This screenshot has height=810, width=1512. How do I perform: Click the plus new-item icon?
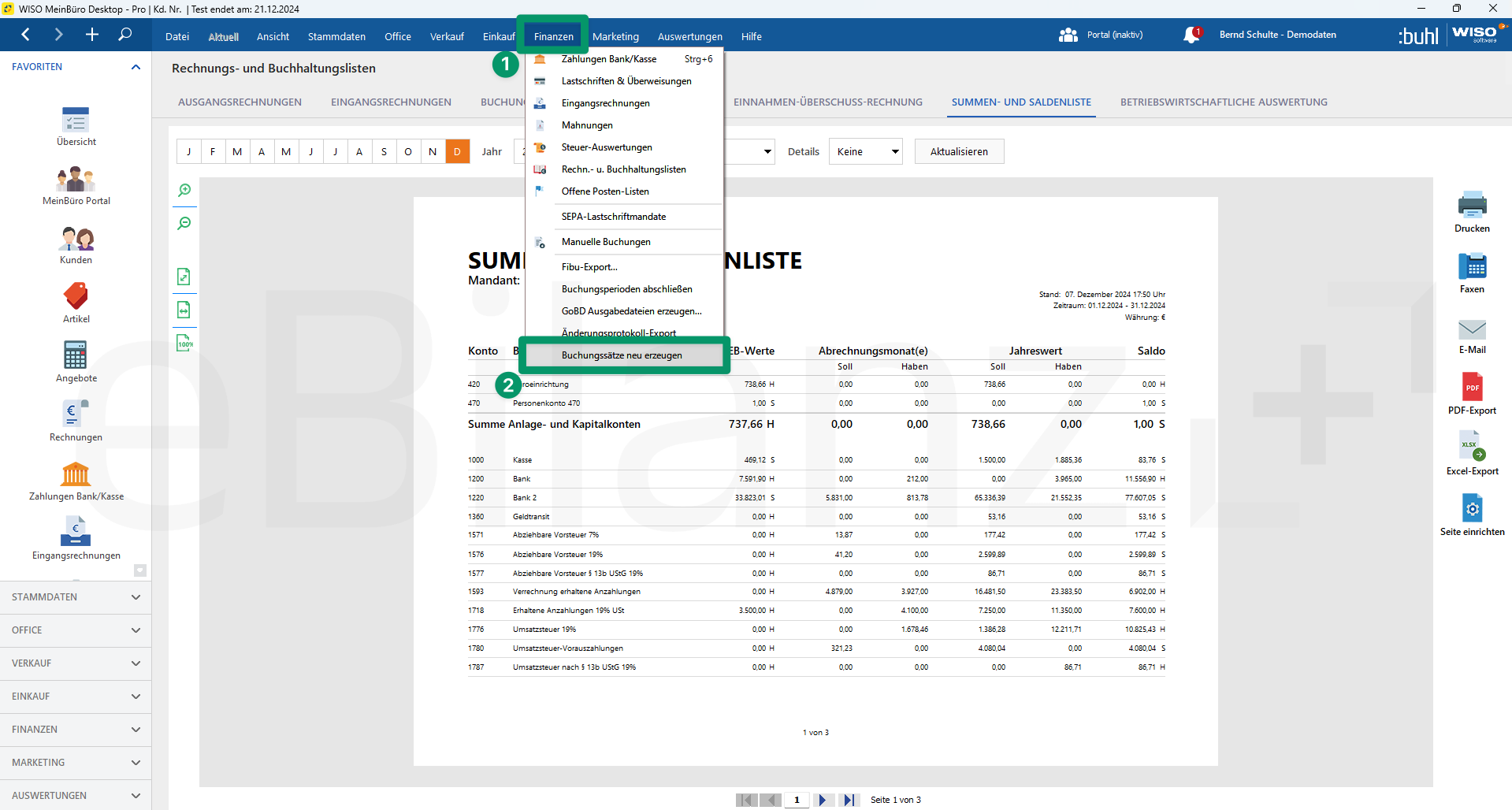(x=92, y=35)
